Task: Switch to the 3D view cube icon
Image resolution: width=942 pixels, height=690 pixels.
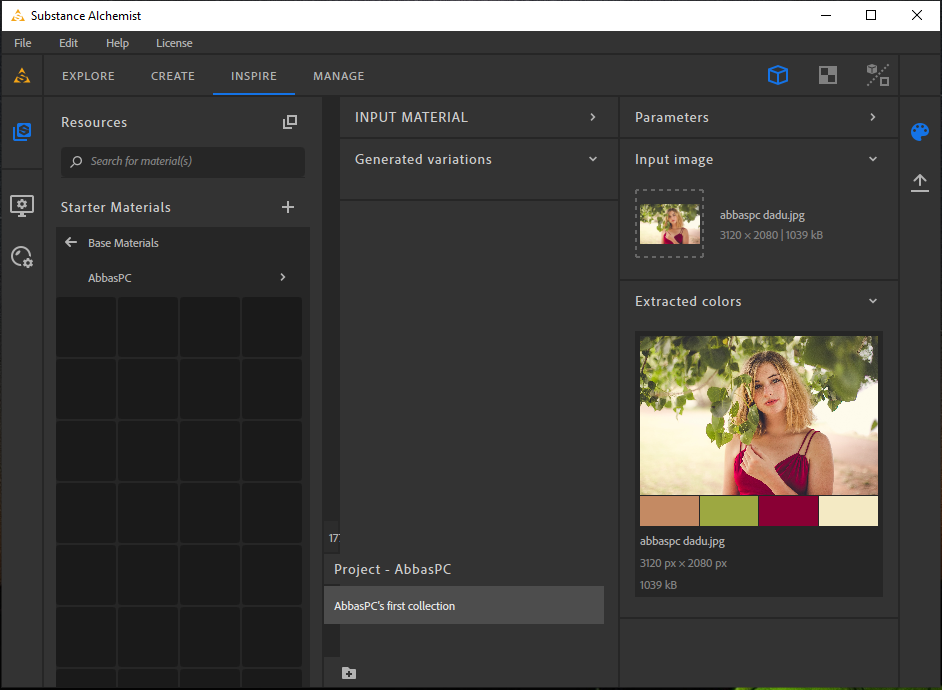Action: [777, 76]
